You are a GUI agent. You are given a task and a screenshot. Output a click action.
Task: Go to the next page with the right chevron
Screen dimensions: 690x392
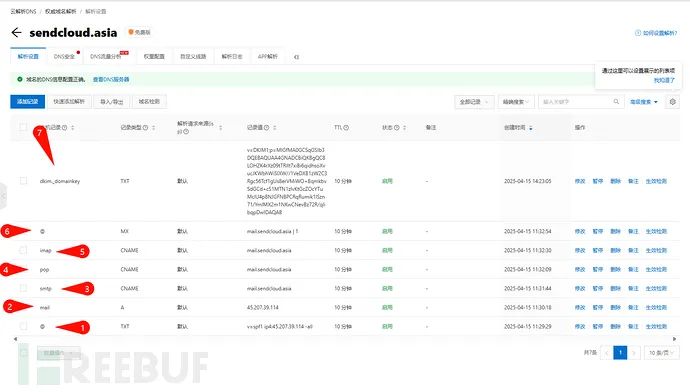[634, 352]
